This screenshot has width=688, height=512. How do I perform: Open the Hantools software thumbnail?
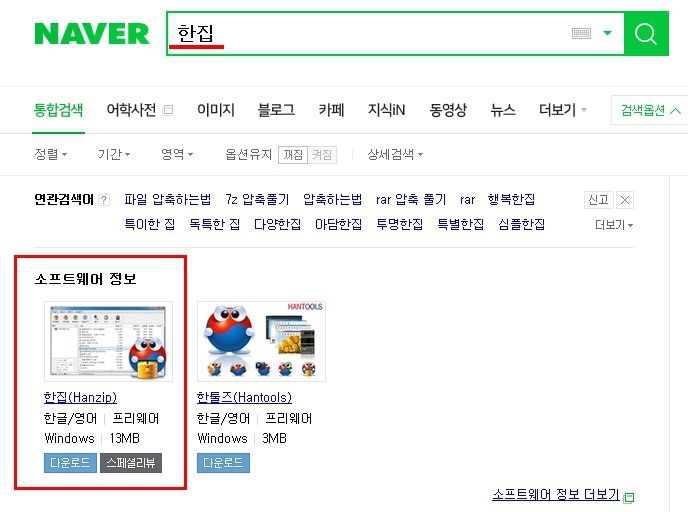262,341
